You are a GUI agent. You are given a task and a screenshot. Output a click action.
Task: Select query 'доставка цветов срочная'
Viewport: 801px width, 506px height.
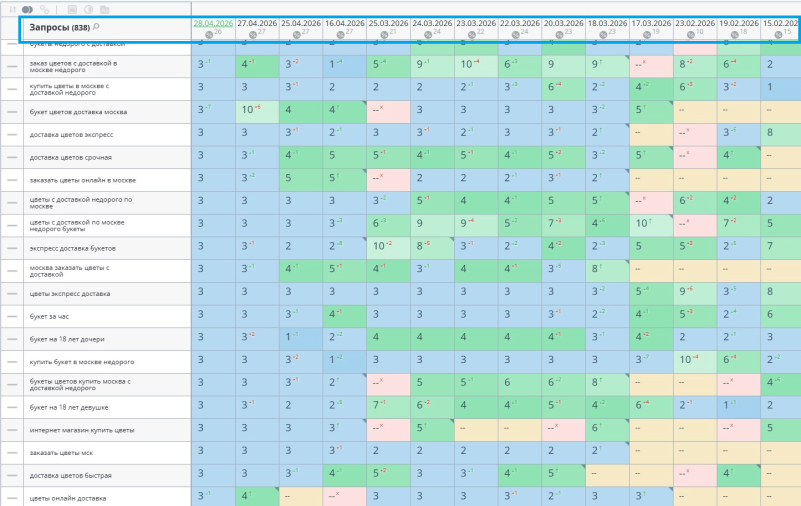click(x=70, y=157)
